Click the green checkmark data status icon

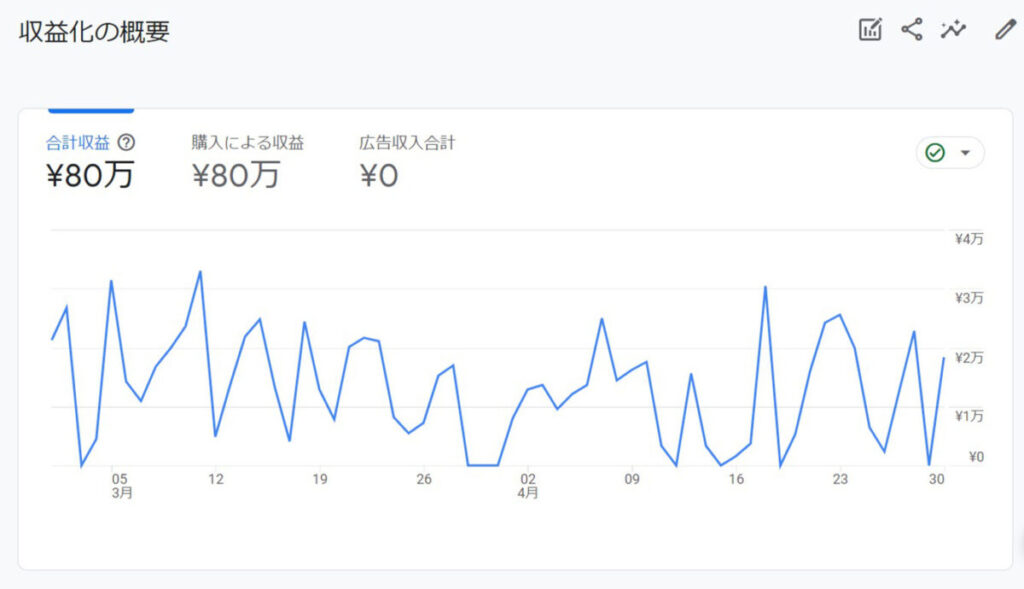(x=935, y=153)
